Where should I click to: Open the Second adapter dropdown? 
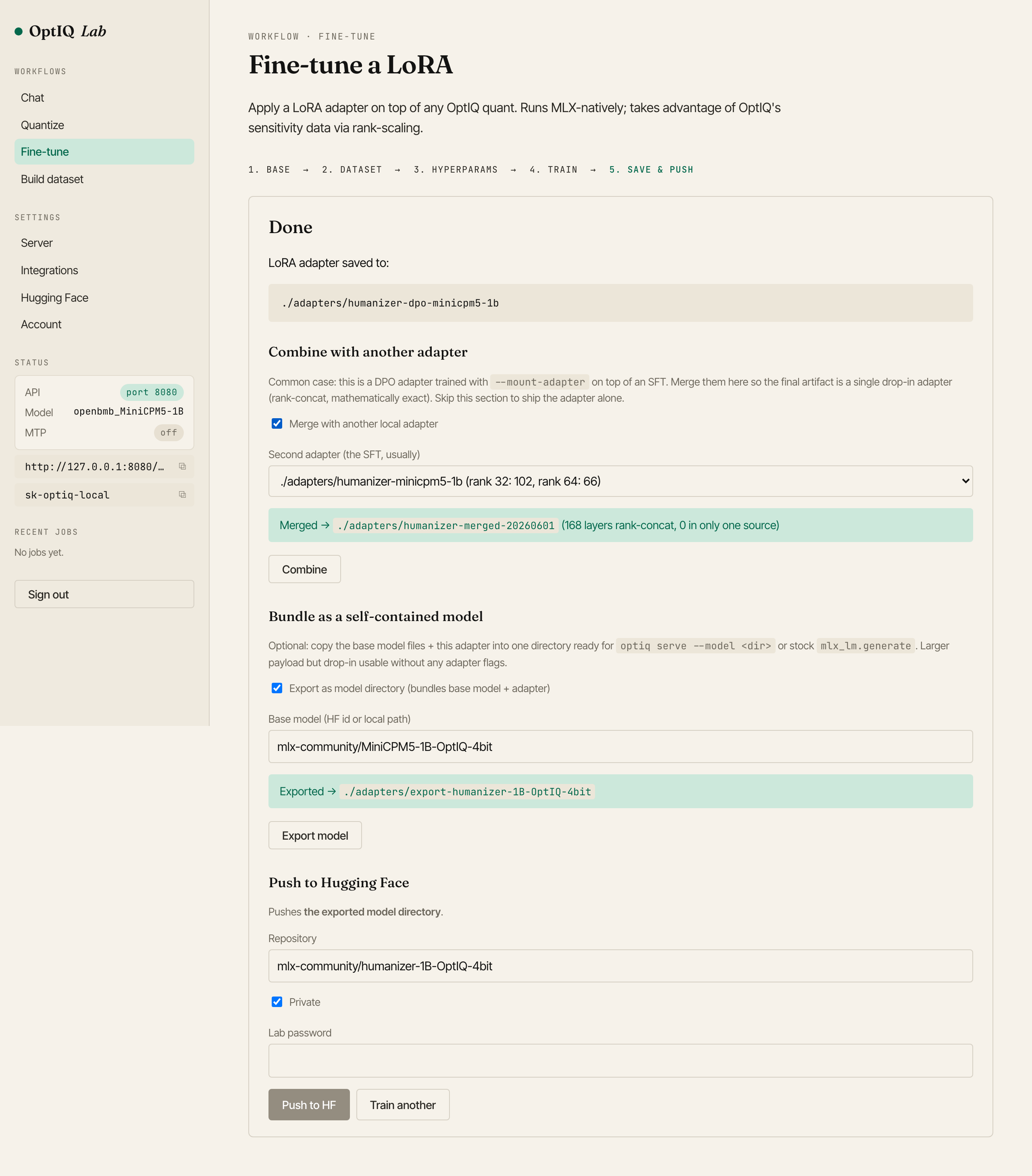620,482
